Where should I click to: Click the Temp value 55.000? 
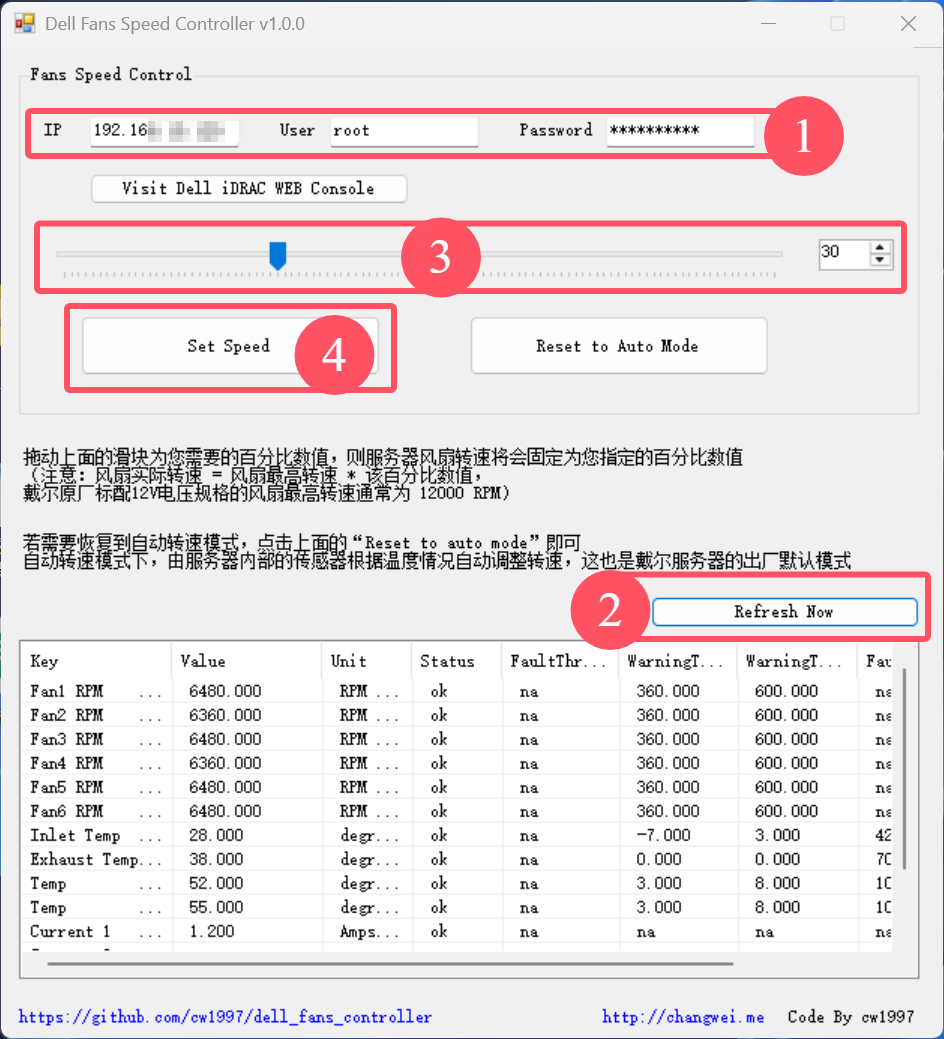click(216, 907)
